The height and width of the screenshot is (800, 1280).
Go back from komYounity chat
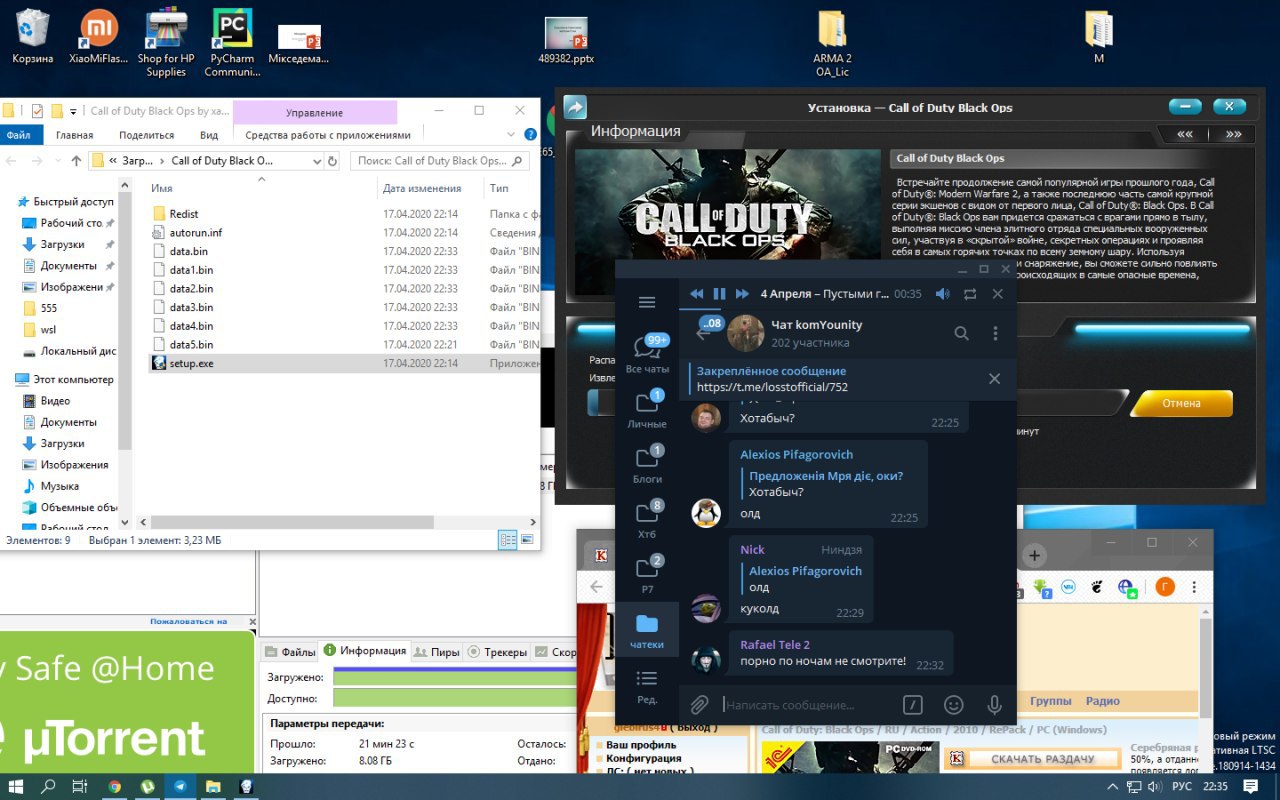click(x=702, y=334)
